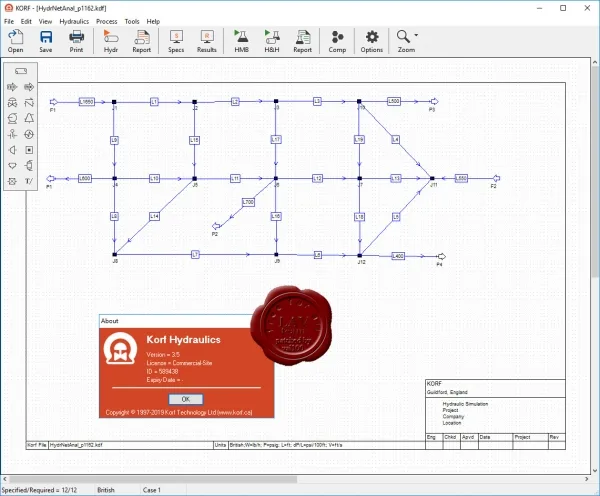The width and height of the screenshot is (600, 496).
Task: Click the horizontal scrollbar right arrow
Action: 587,479
